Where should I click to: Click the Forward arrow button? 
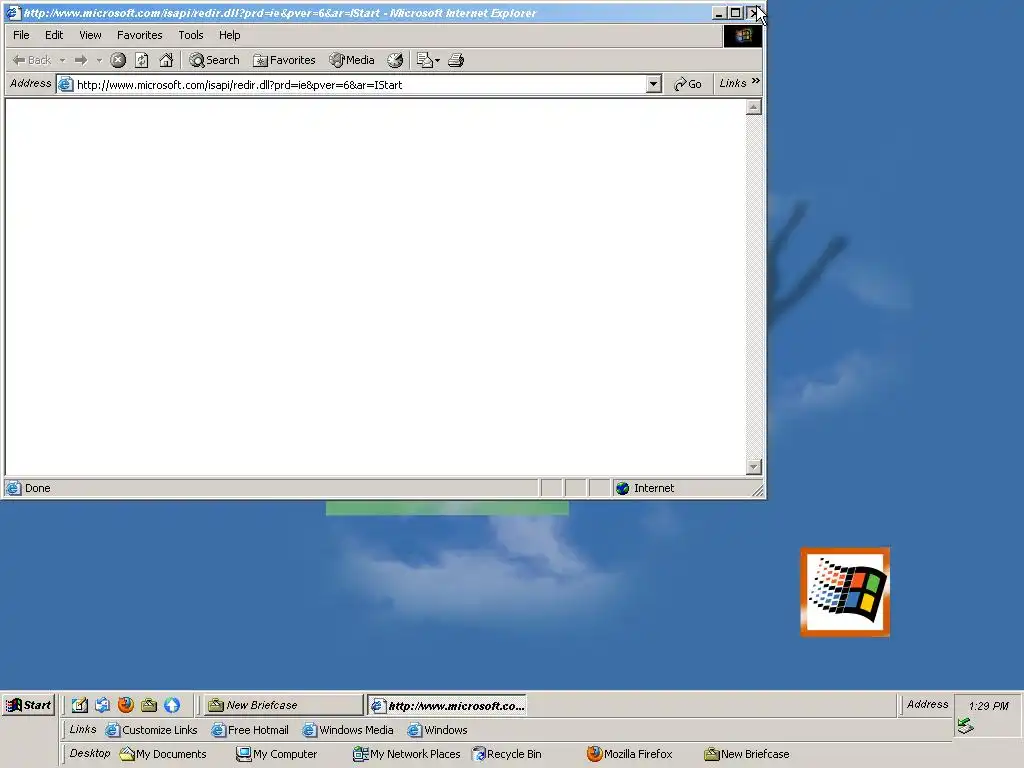[81, 60]
